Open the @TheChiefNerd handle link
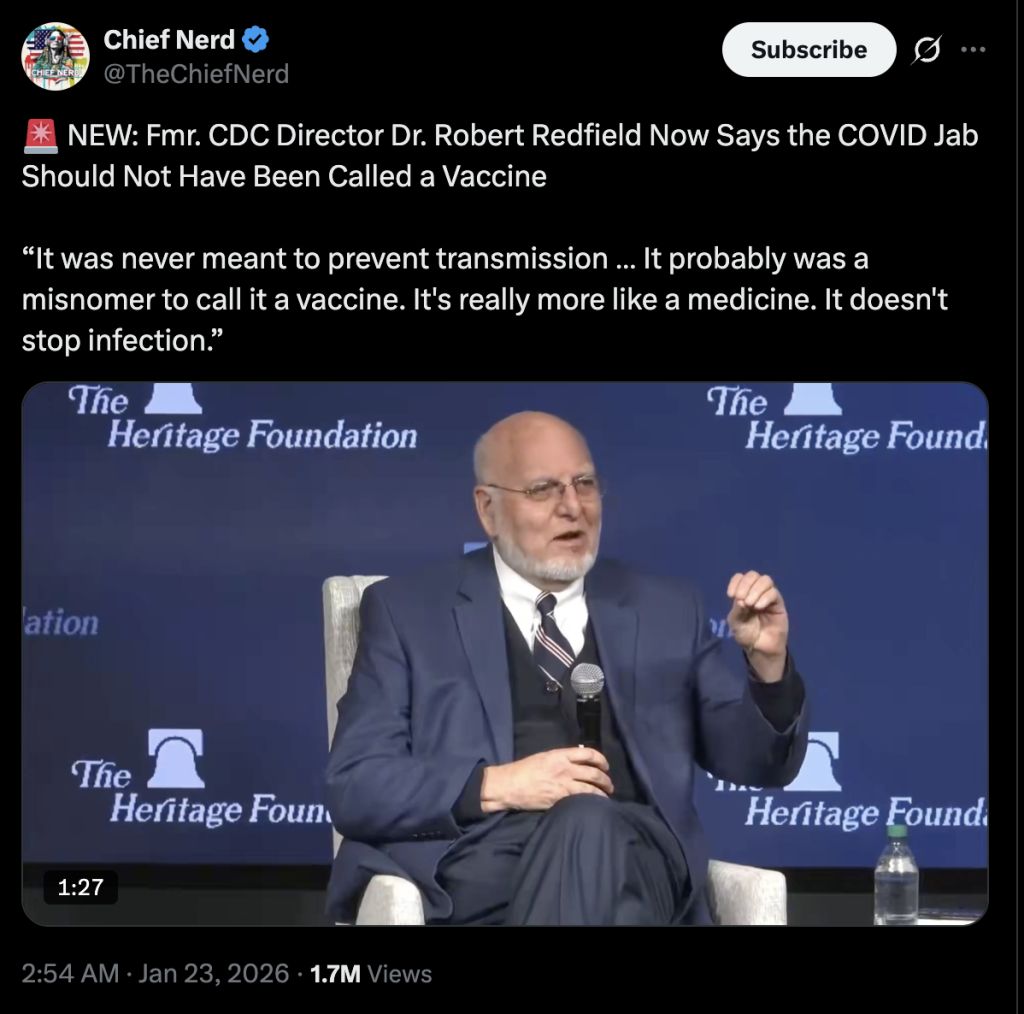 point(196,73)
